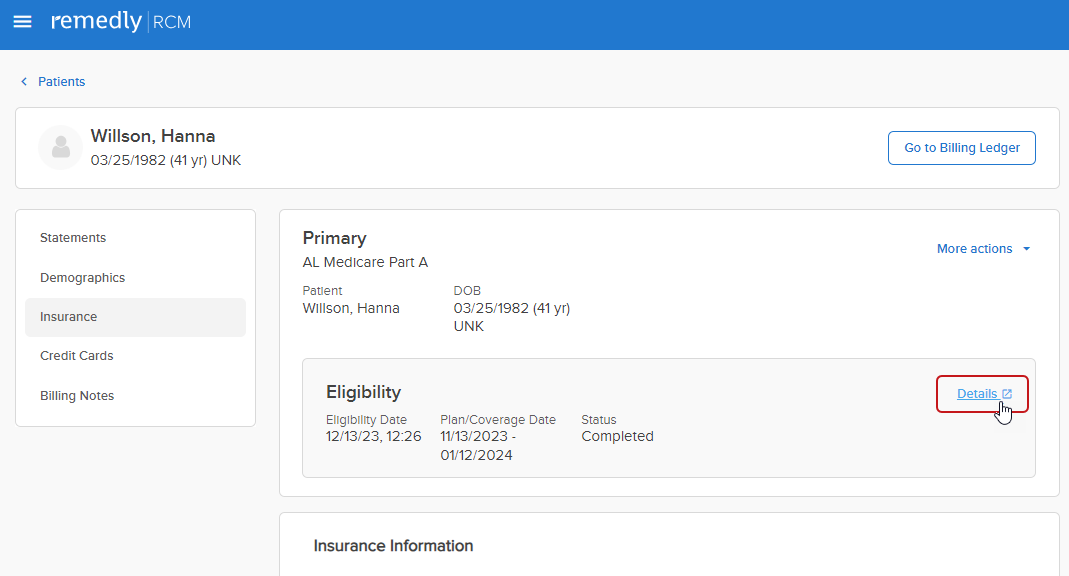Open the Statements section
Viewport: 1069px width, 576px height.
click(x=73, y=238)
